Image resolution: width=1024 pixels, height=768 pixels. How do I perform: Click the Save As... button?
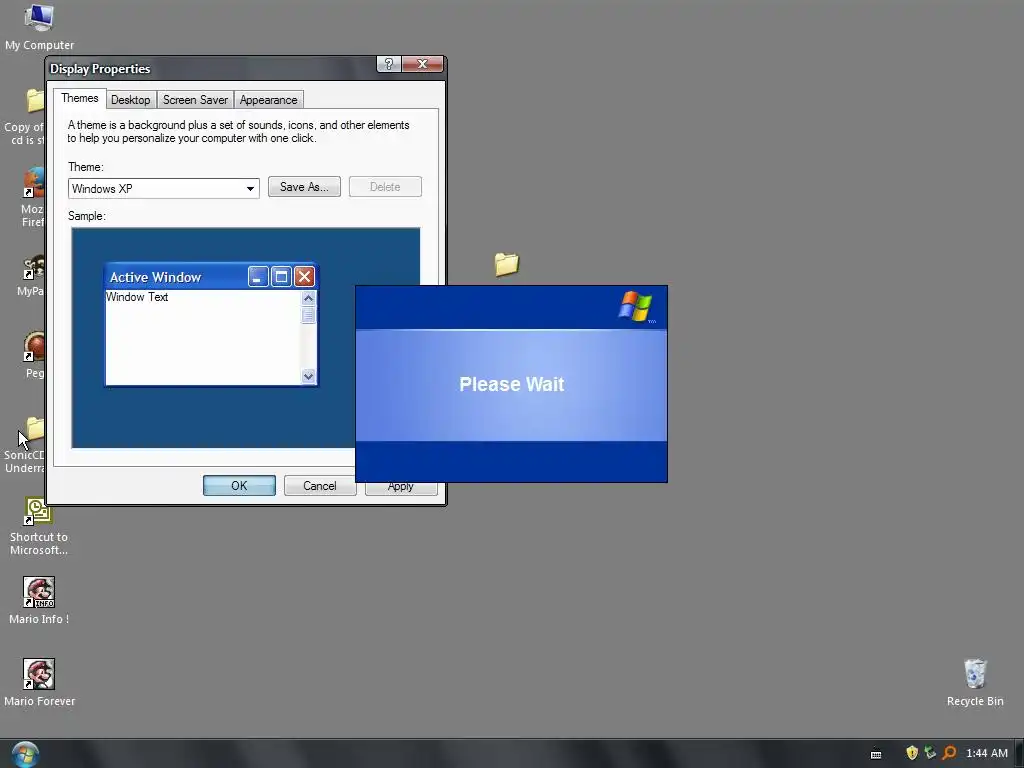point(304,187)
